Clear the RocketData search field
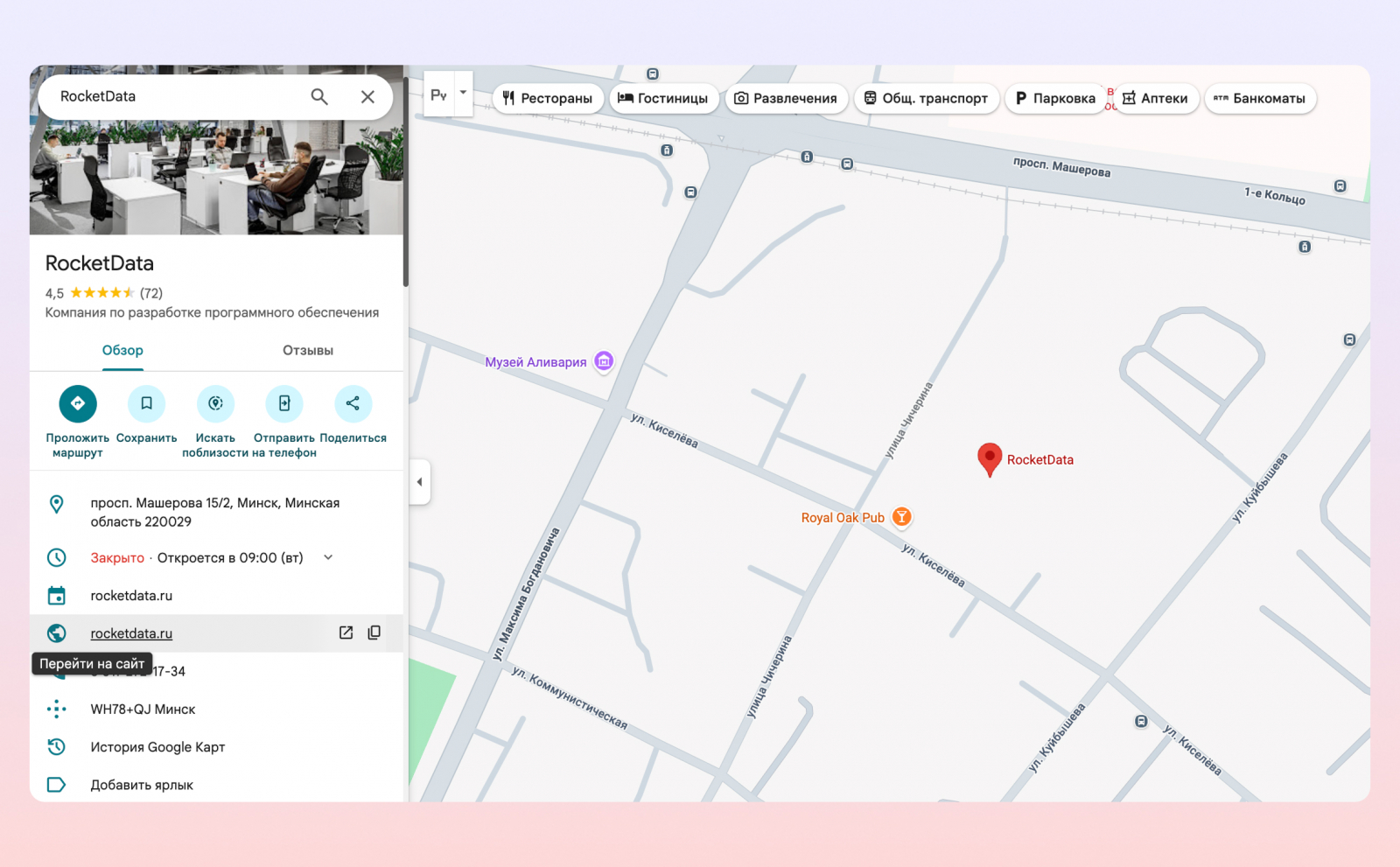The height and width of the screenshot is (867, 1400). pos(367,97)
